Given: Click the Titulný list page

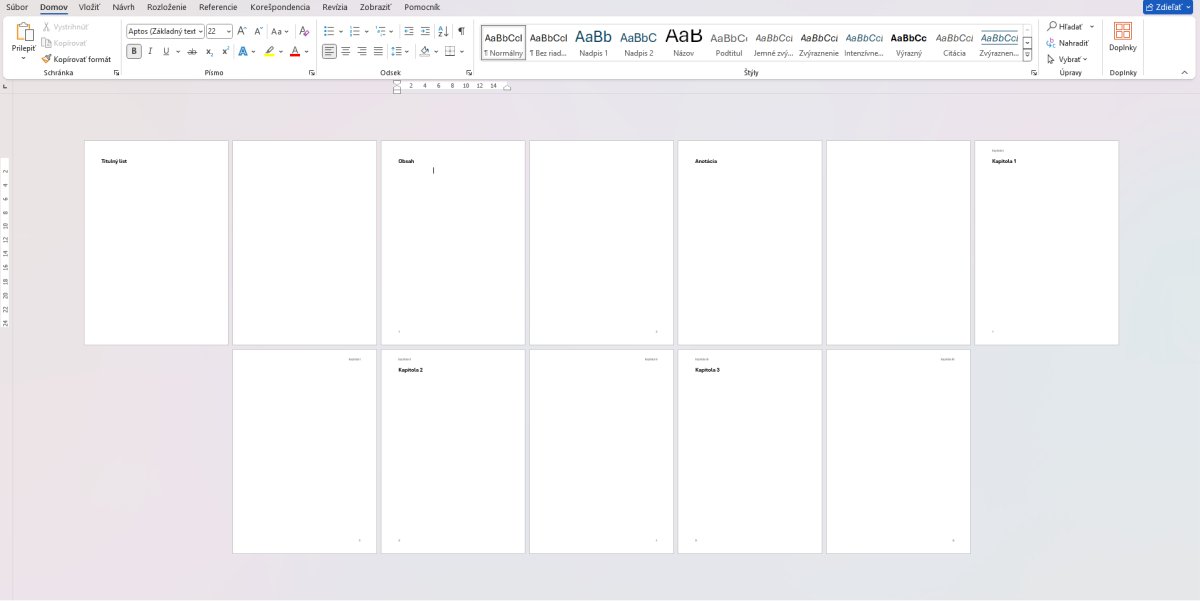Looking at the screenshot, I should (x=156, y=243).
